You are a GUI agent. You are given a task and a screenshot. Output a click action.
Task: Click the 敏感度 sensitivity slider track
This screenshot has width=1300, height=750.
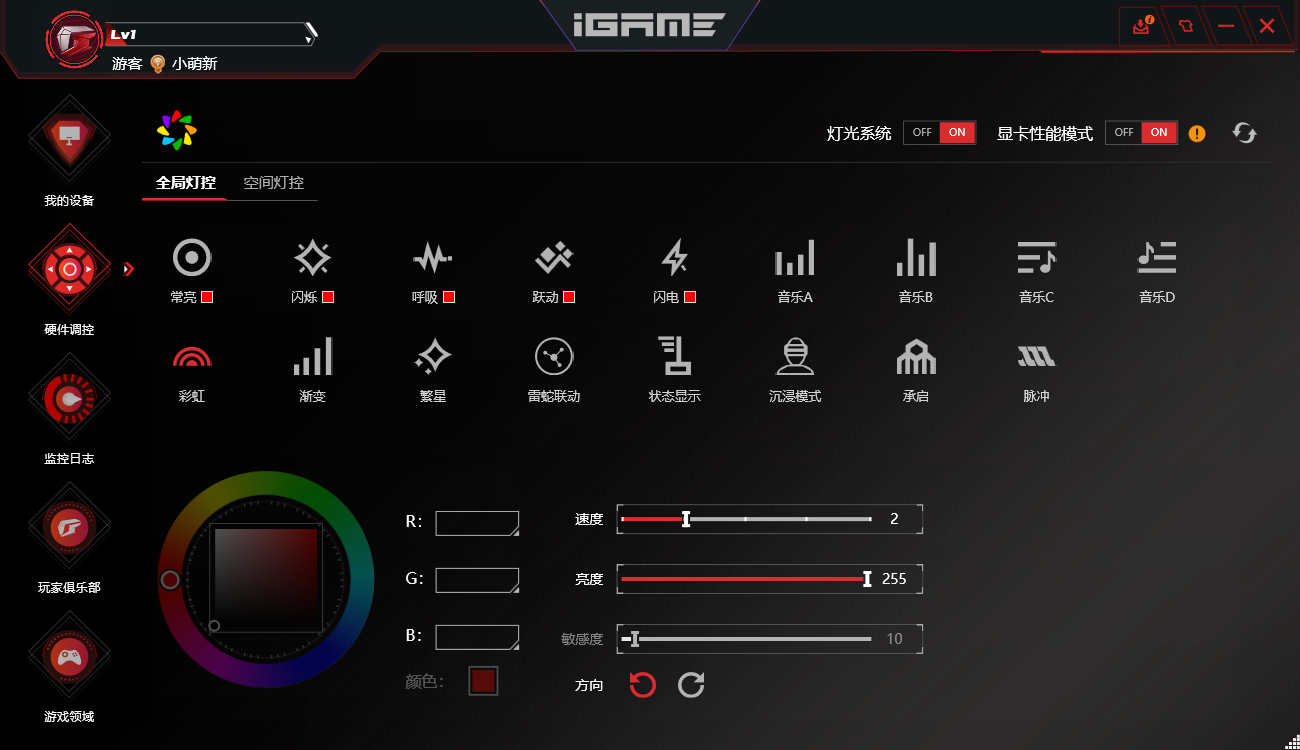[x=746, y=638]
